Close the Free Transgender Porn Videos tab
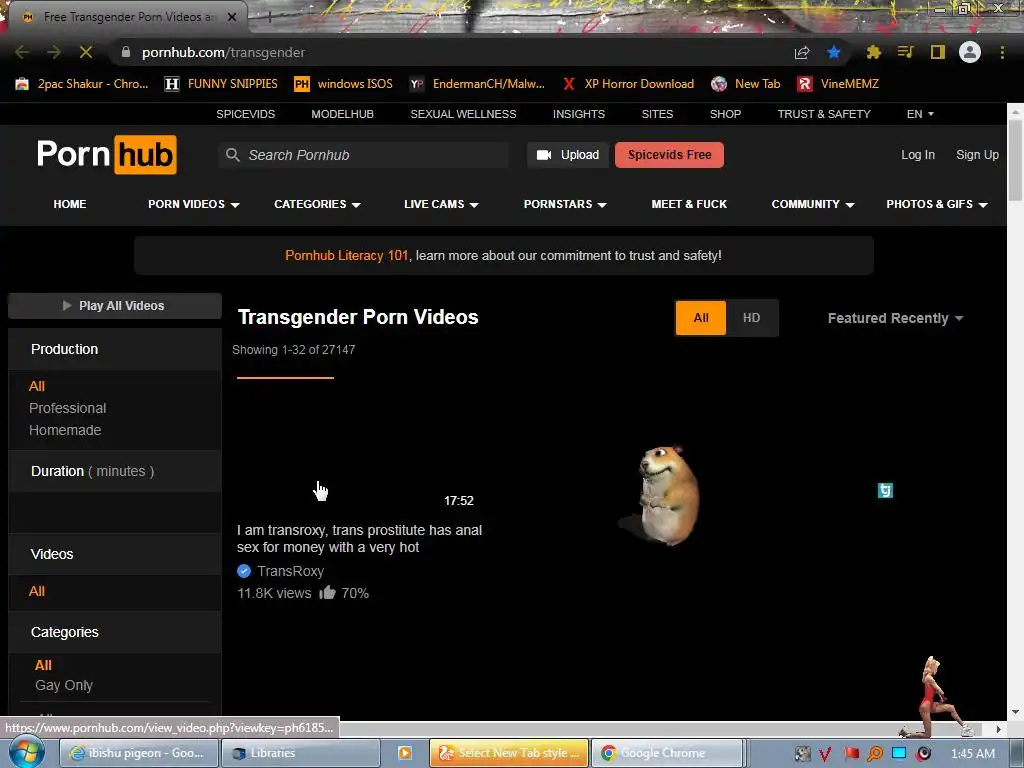The height and width of the screenshot is (768, 1024). (232, 17)
